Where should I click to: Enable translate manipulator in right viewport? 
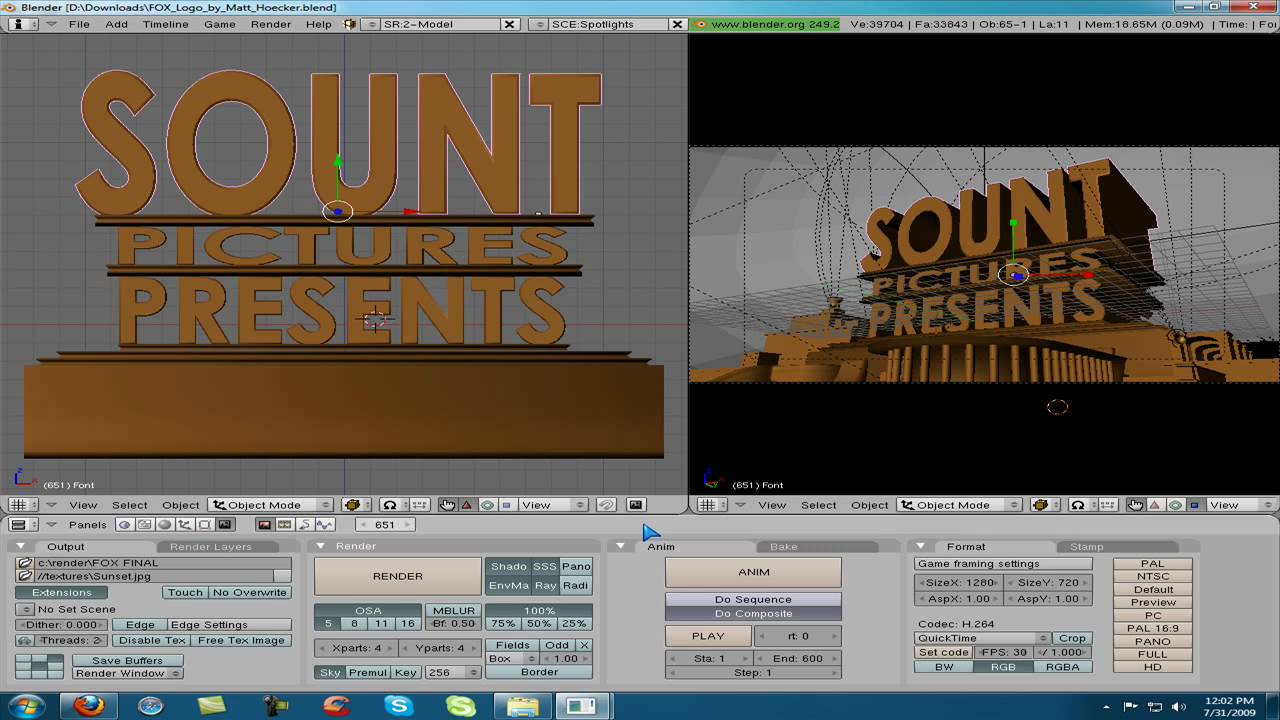click(1155, 505)
